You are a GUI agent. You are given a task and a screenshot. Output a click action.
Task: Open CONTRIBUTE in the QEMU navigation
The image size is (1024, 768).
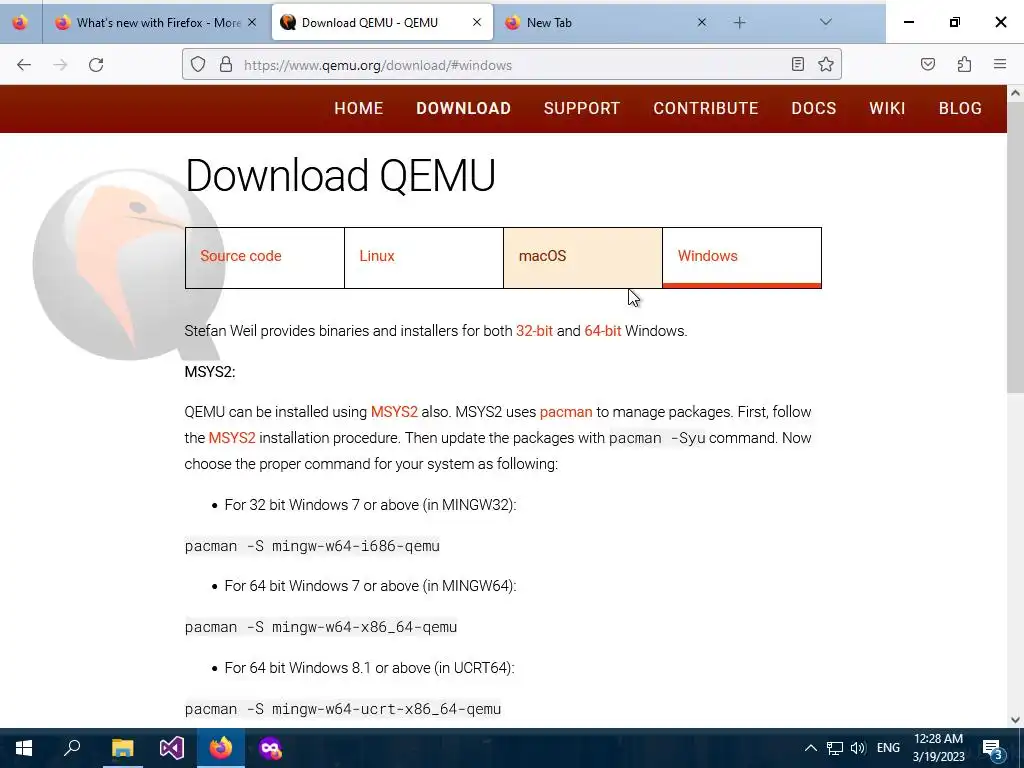[x=706, y=108]
